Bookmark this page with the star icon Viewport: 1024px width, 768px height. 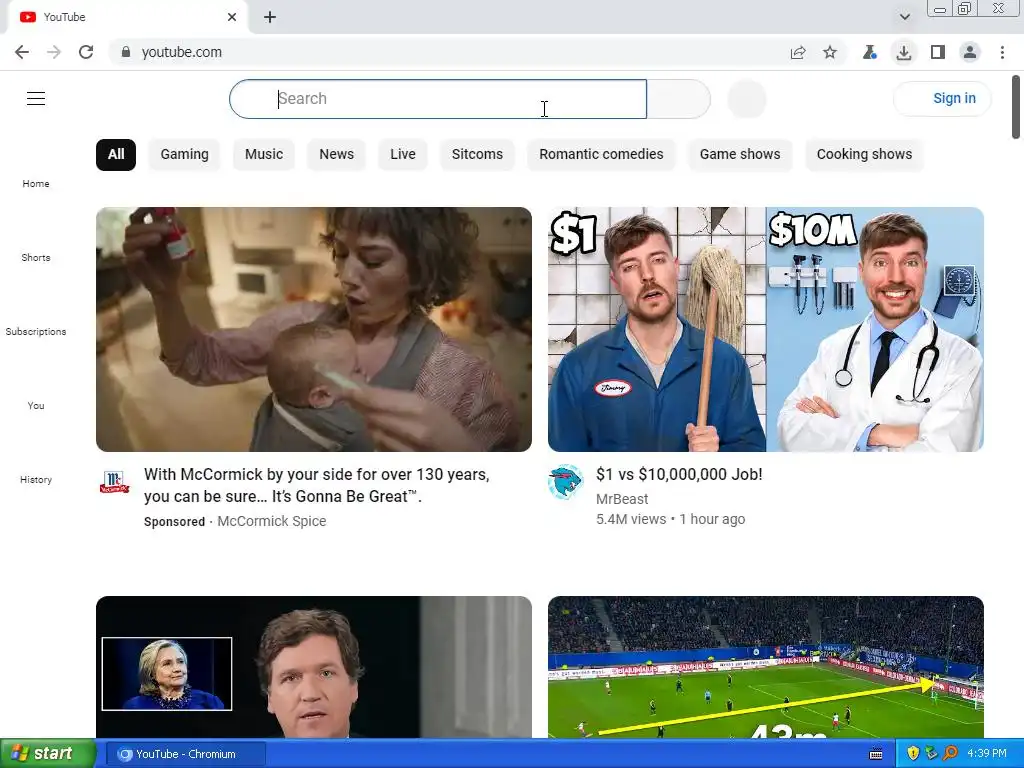[829, 52]
